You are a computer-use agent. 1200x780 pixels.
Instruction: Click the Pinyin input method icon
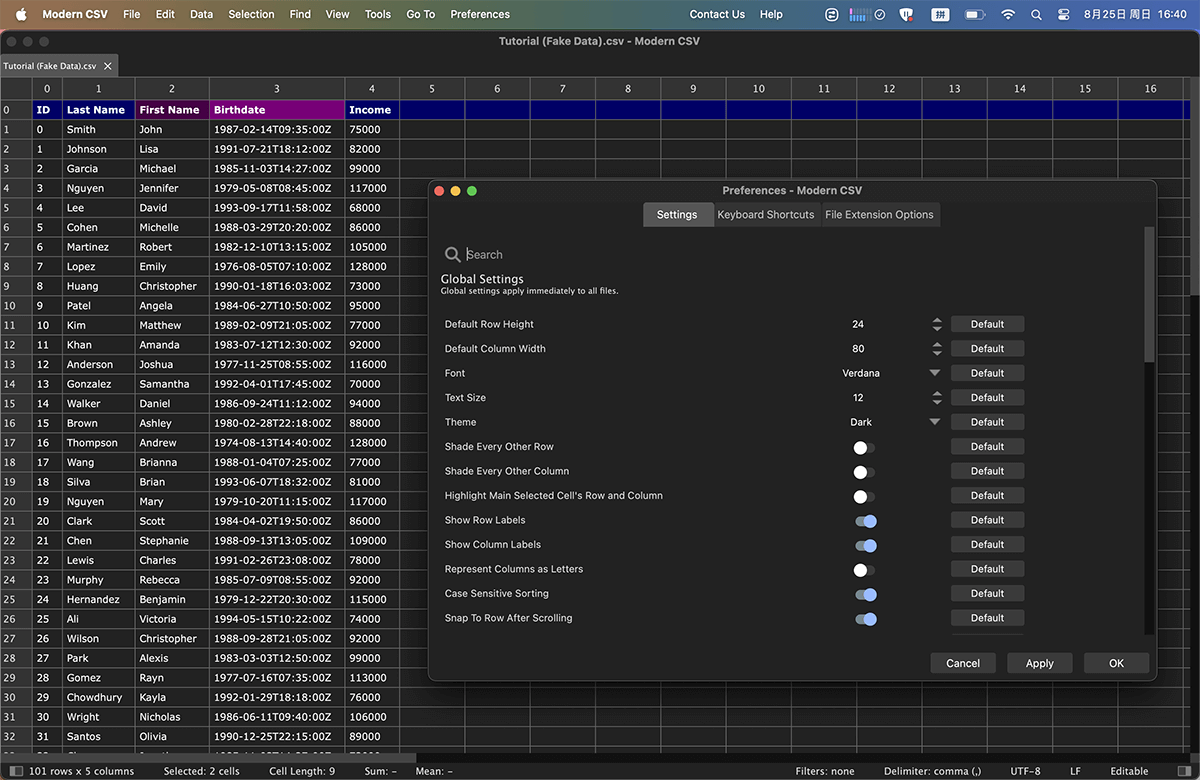(940, 14)
